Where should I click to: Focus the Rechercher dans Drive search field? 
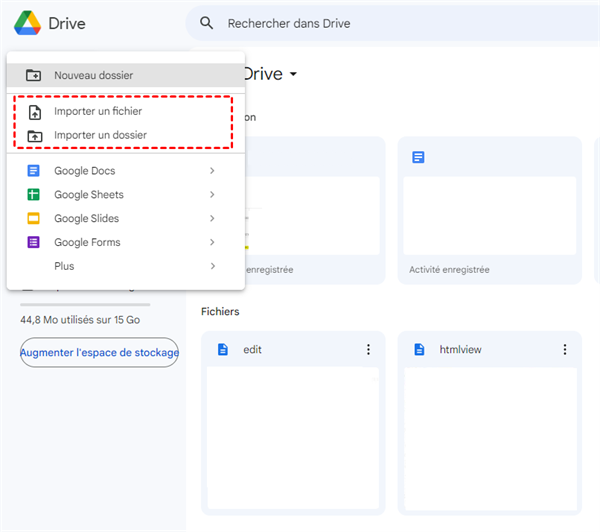pos(400,23)
